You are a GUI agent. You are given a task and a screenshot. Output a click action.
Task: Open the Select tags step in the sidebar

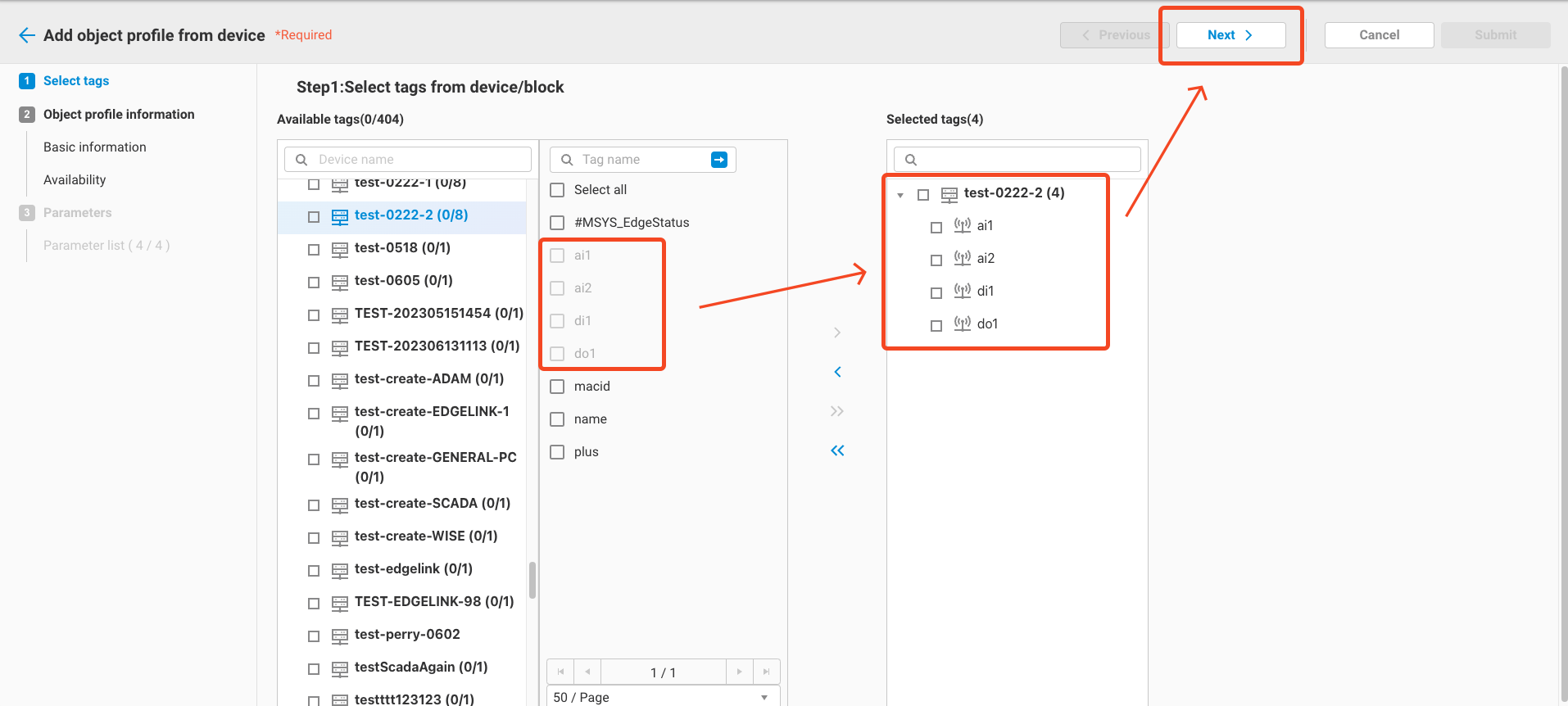pyautogui.click(x=76, y=81)
